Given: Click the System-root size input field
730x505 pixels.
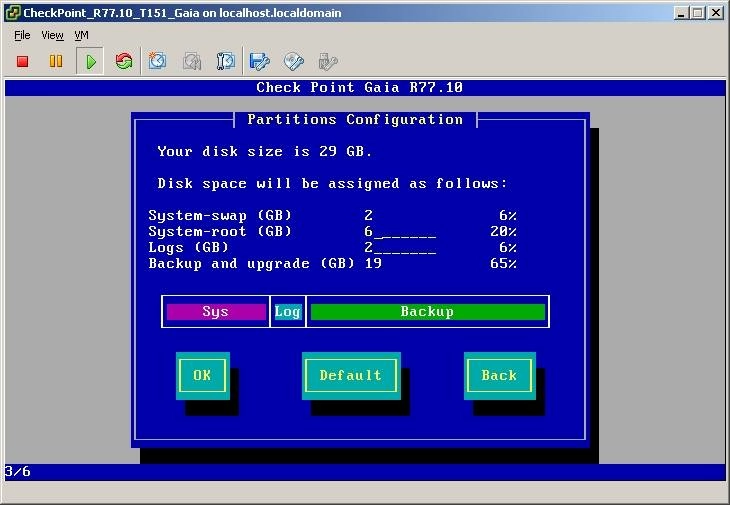Looking at the screenshot, I should (x=400, y=231).
